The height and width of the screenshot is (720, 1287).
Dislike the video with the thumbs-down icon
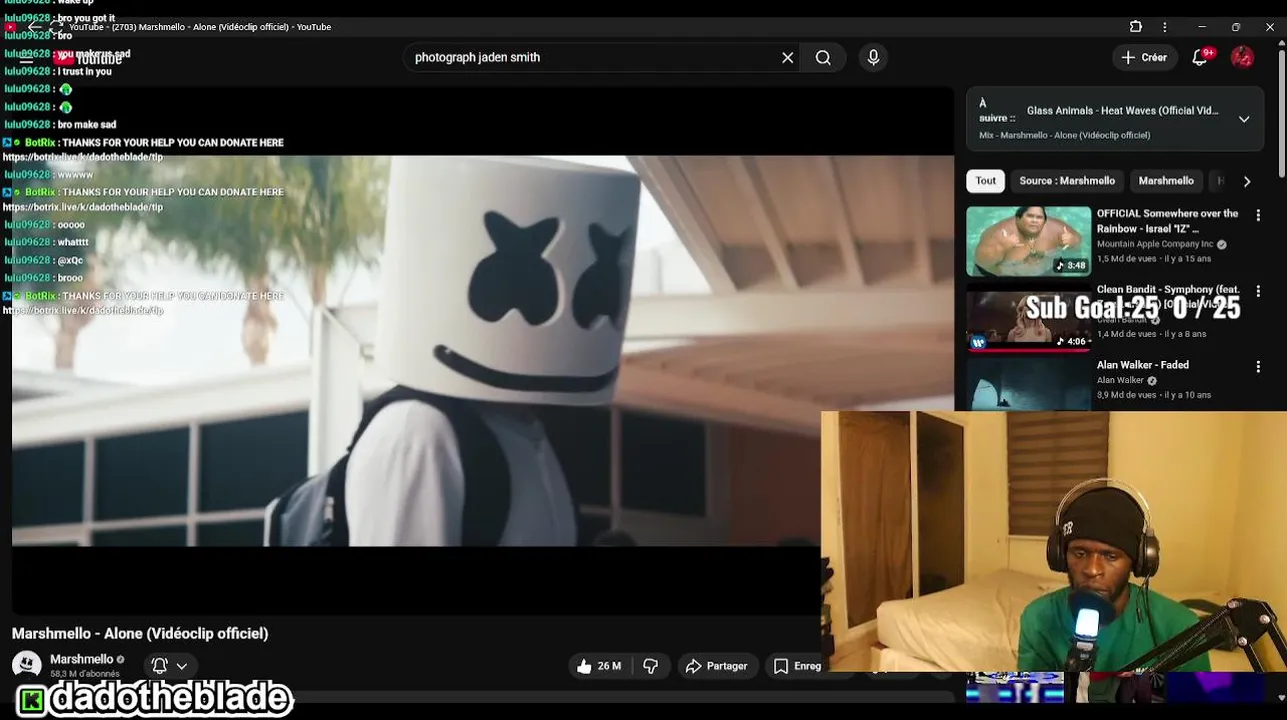(651, 666)
